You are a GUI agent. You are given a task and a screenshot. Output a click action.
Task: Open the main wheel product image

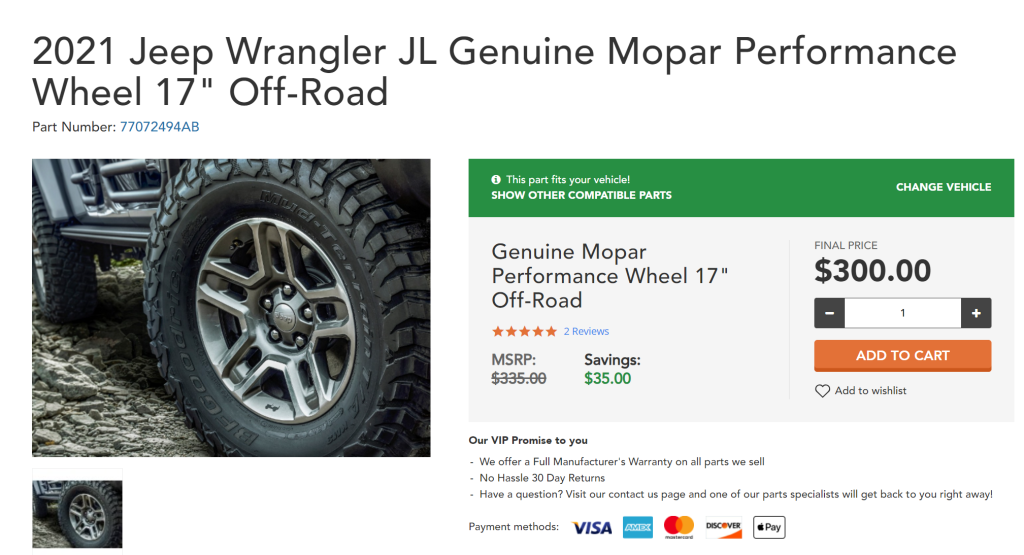tap(231, 308)
